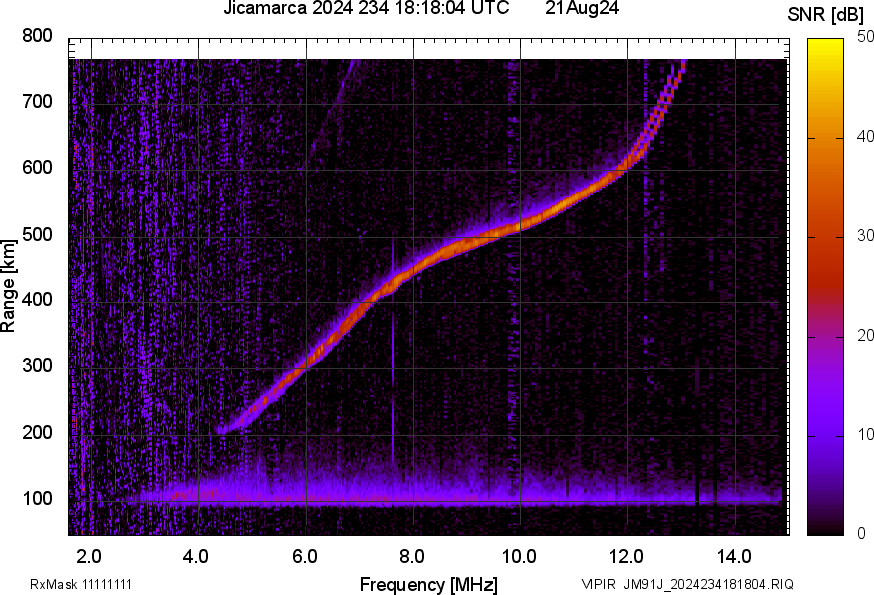
Task: Click the 'RxMask 11111111' text
Action: pyautogui.click(x=81, y=584)
